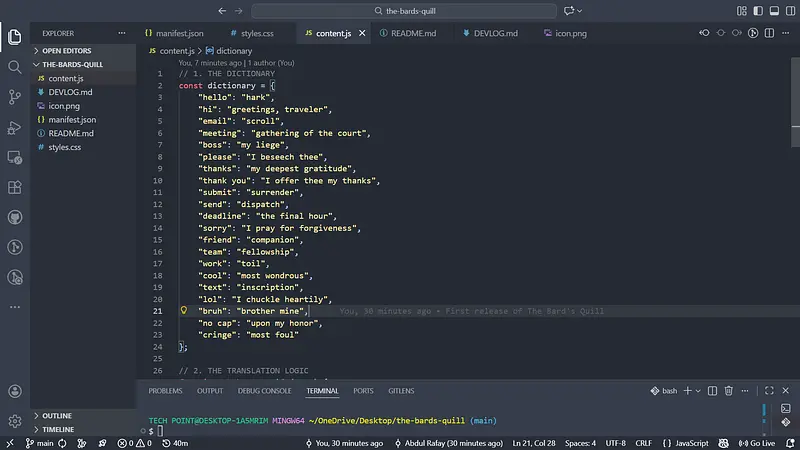Open manifest.json in the explorer
The height and width of the screenshot is (450, 800).
click(72, 119)
